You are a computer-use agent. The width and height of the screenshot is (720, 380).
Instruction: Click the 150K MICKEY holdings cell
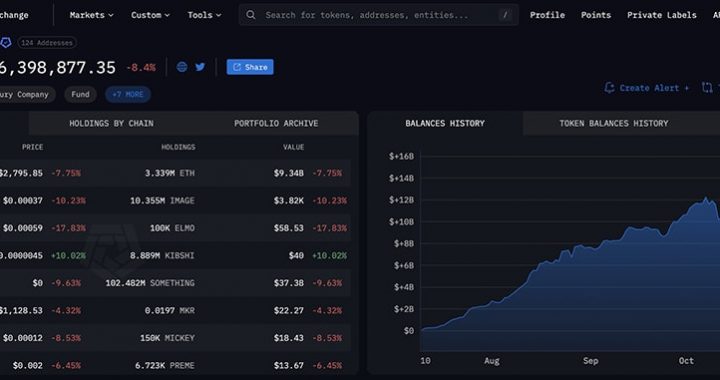(167, 338)
